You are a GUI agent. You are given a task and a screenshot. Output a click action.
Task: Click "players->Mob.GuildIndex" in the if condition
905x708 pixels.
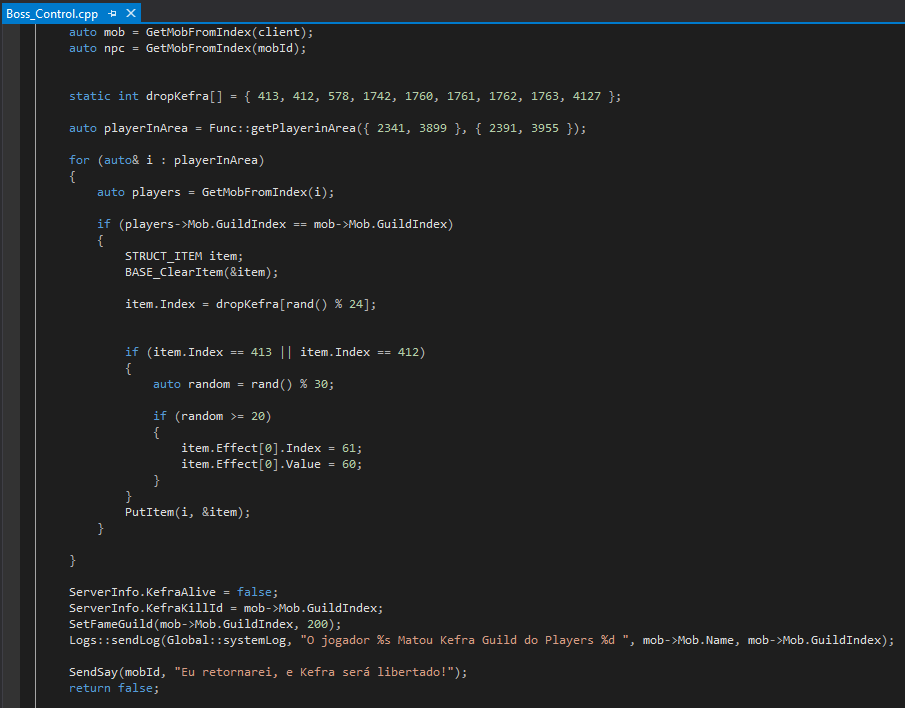(205, 224)
